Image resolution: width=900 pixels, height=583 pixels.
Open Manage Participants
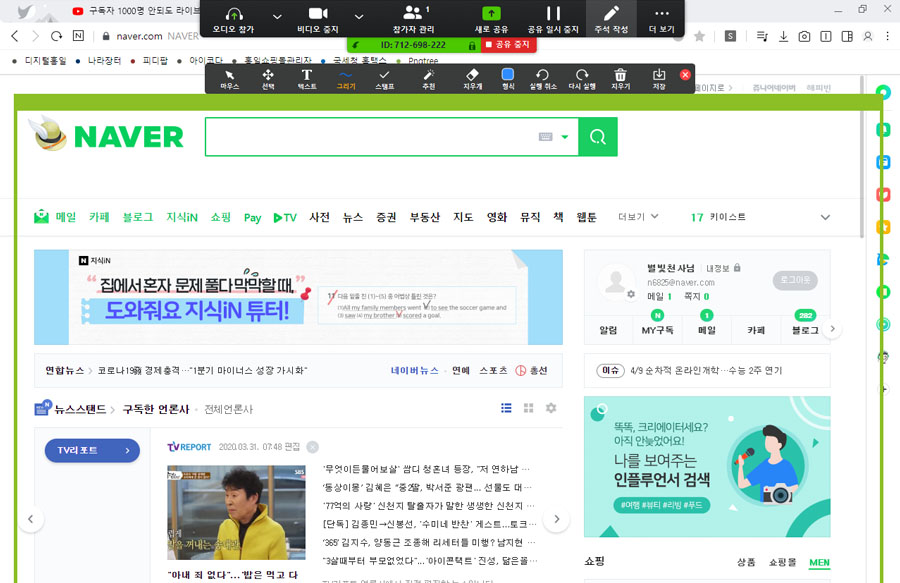413,19
